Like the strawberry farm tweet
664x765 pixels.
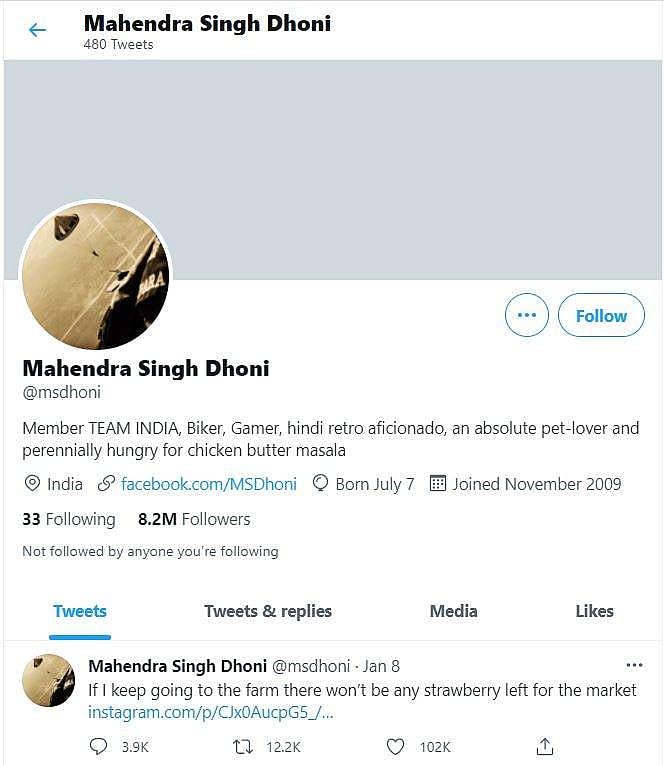pos(396,746)
